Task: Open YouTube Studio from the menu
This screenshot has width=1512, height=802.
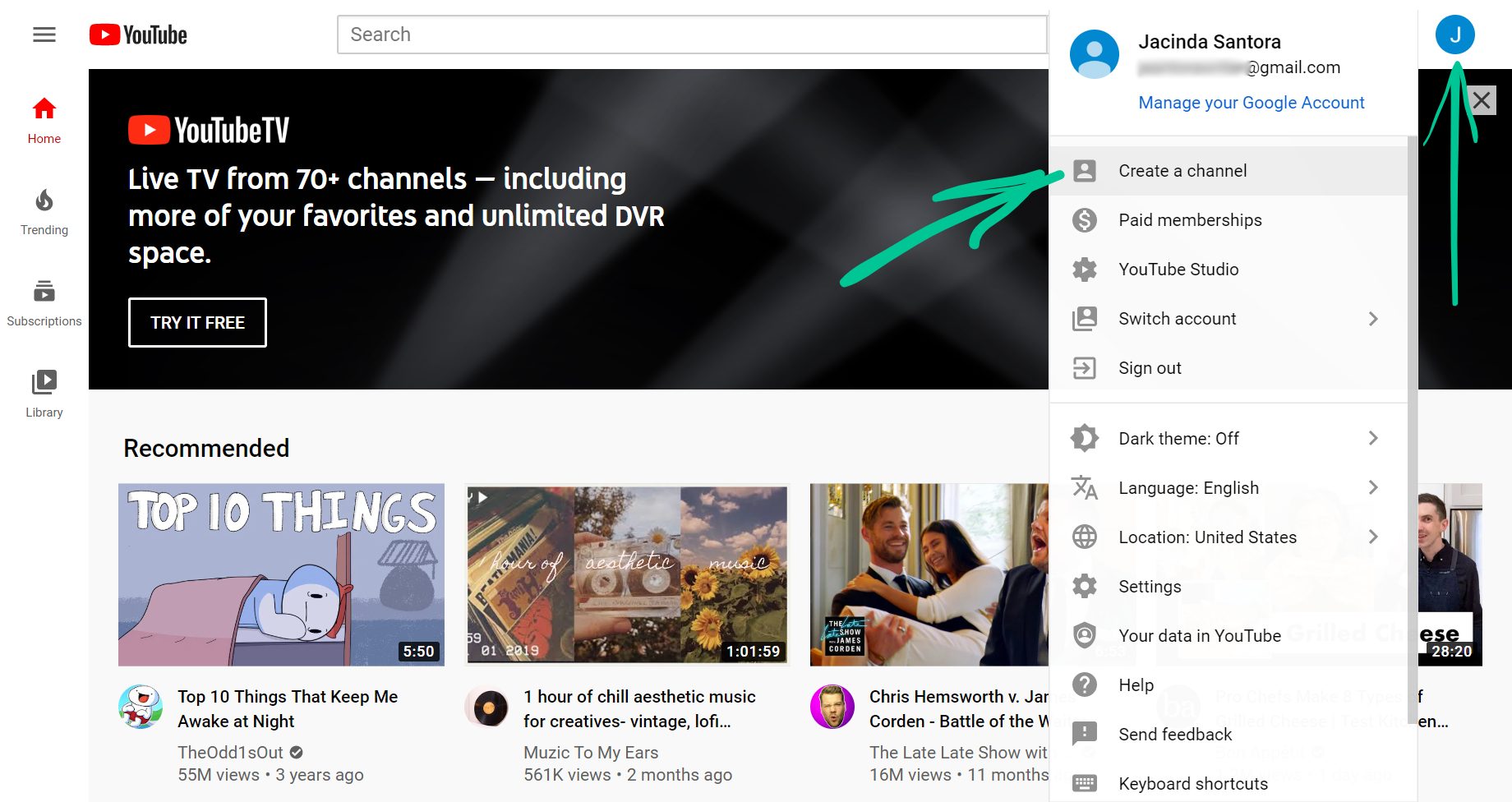Action: pos(1229,270)
